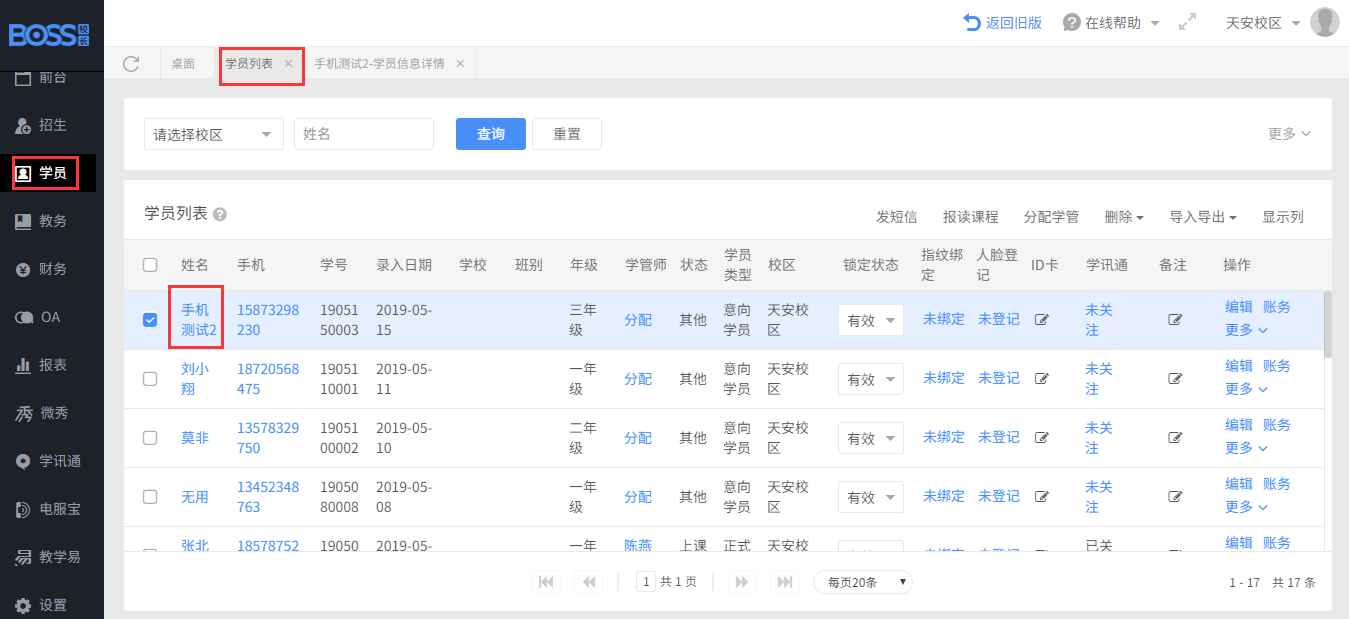
Task: Open the 学讯通 sidebar module
Action: coord(48,461)
